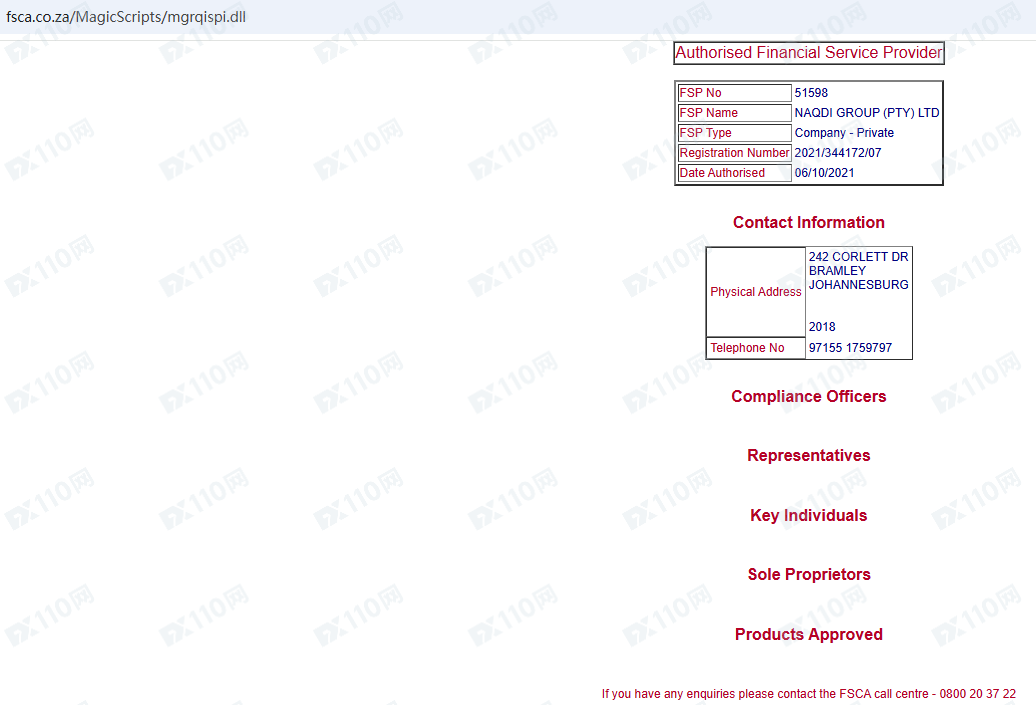The height and width of the screenshot is (705, 1036).
Task: Click the fsca.co.za URL in address bar
Action: pyautogui.click(x=126, y=18)
